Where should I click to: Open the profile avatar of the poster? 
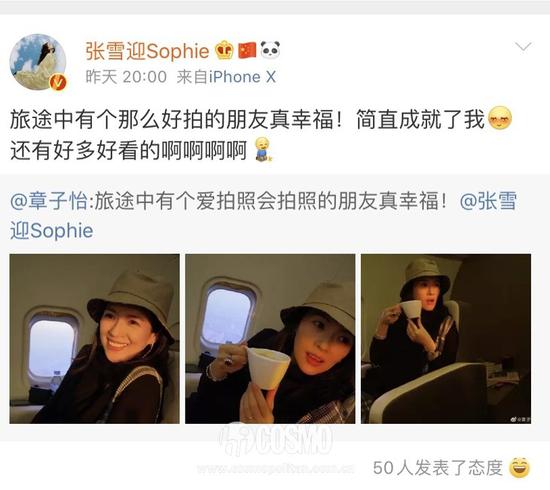point(38,62)
